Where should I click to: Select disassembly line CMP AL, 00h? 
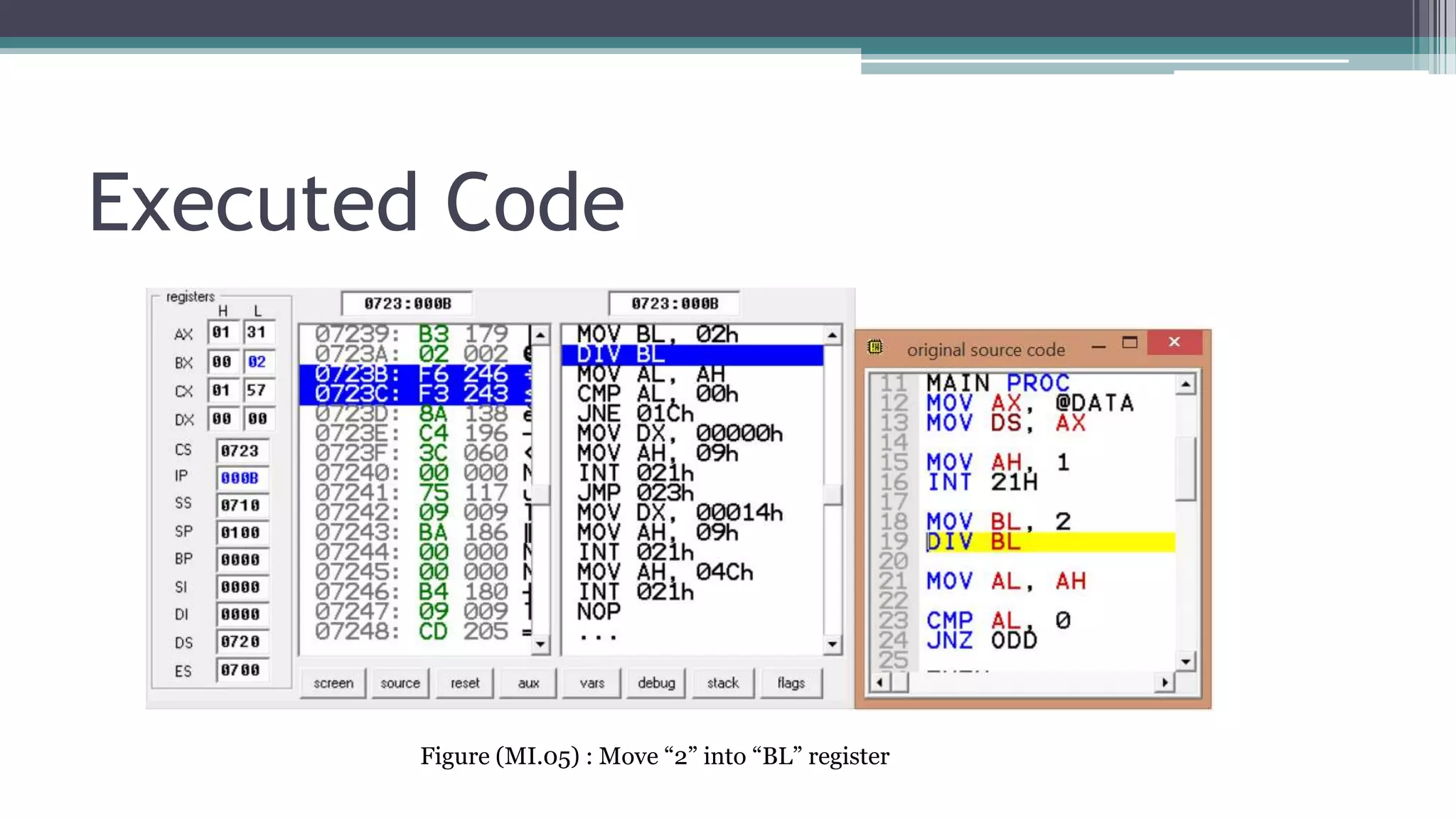[692, 394]
